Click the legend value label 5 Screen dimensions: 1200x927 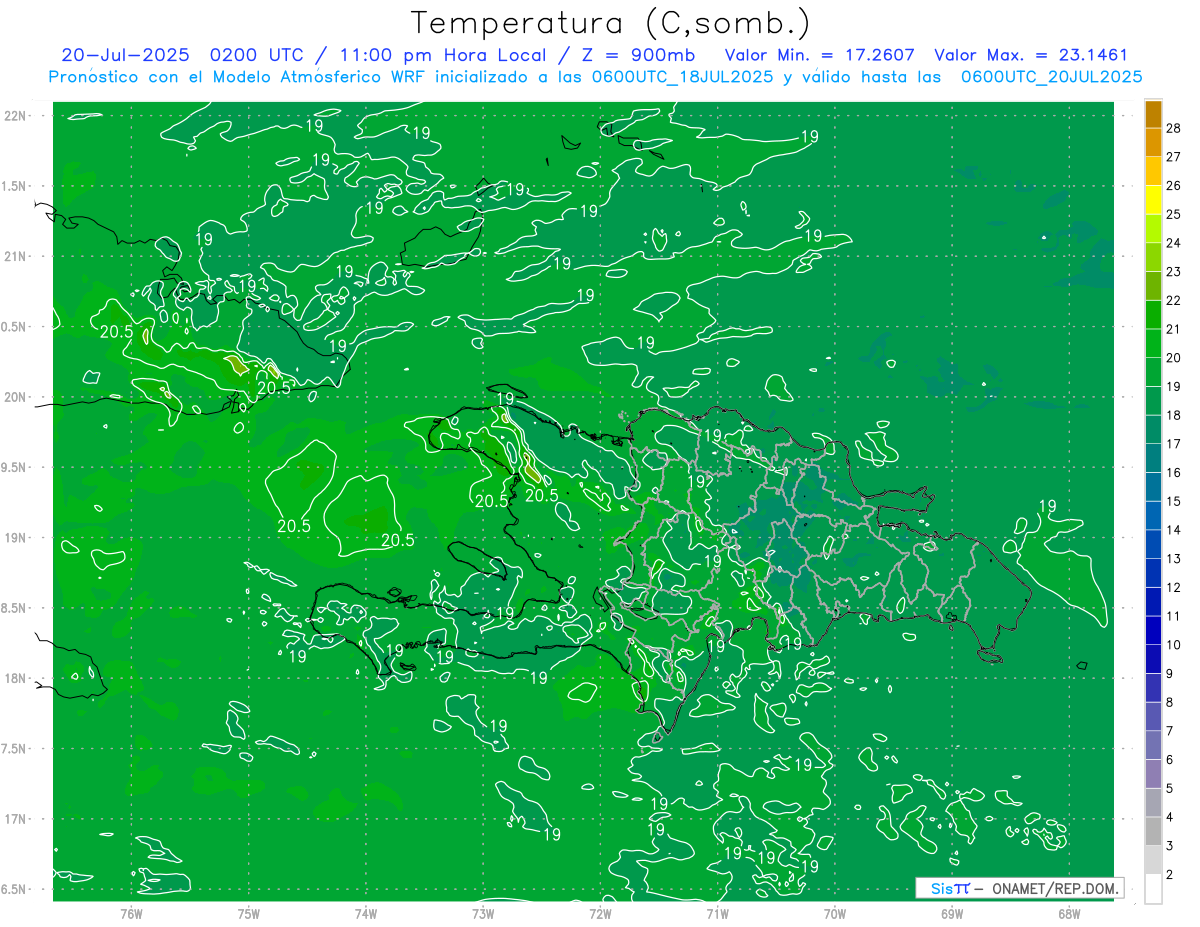(1171, 788)
